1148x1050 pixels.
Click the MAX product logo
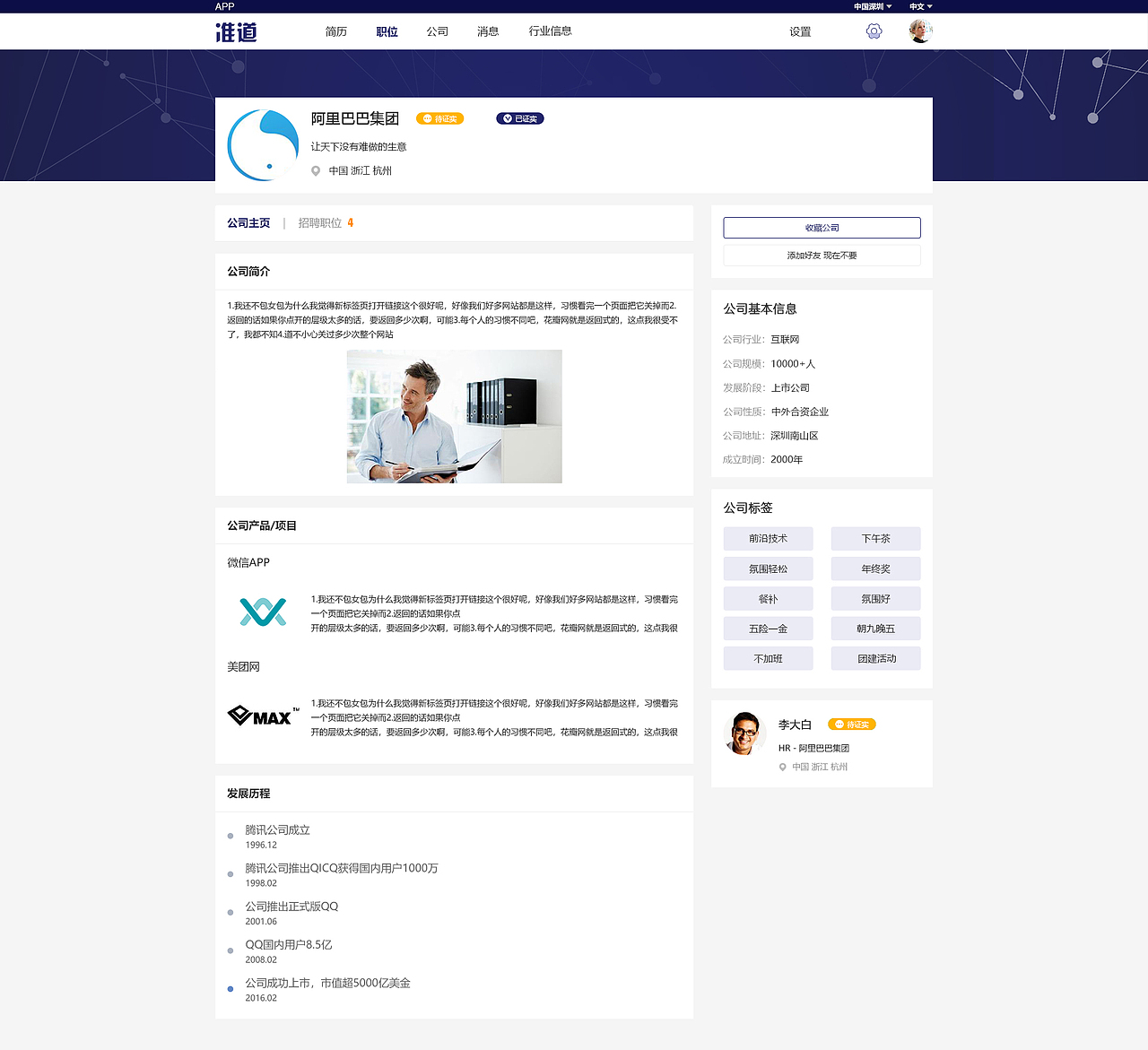coord(263,716)
